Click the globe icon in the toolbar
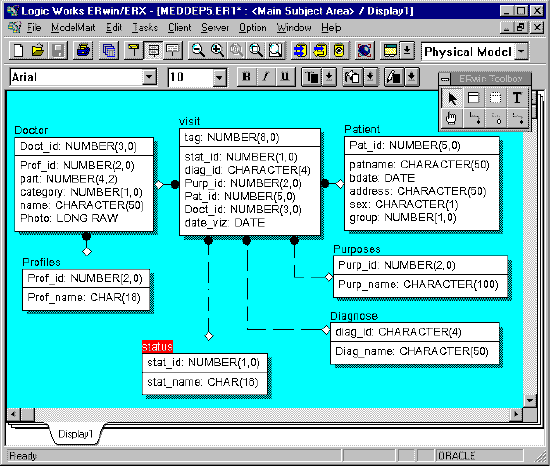 [x=364, y=51]
